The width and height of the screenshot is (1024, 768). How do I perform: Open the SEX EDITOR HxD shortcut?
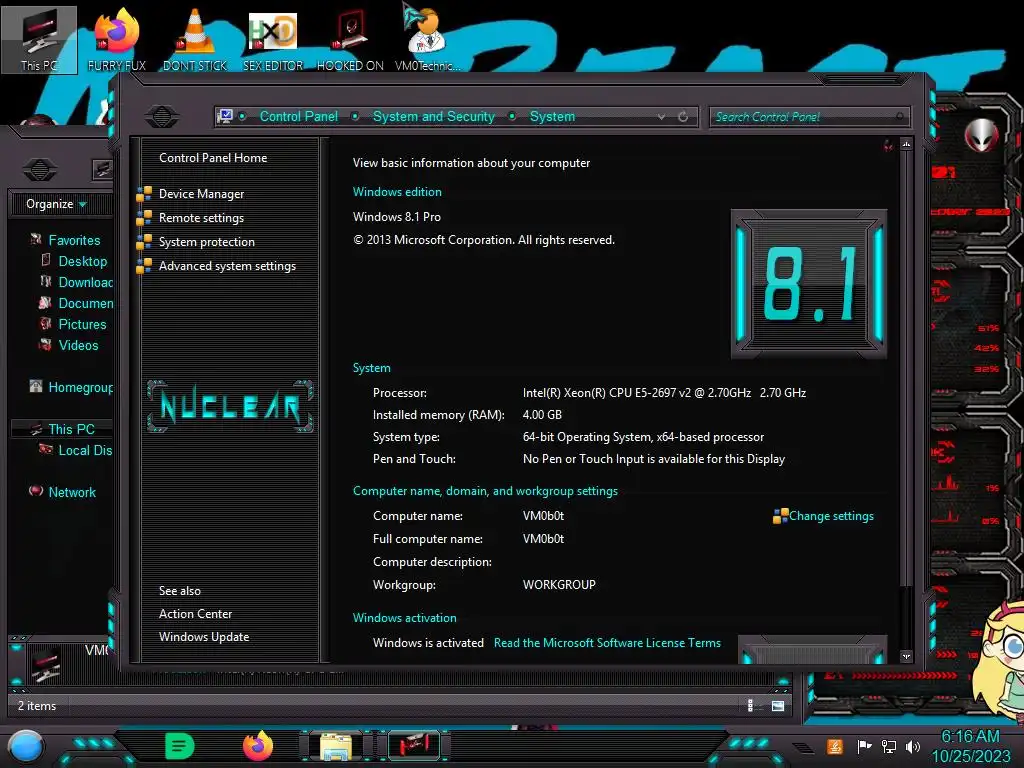click(x=273, y=39)
